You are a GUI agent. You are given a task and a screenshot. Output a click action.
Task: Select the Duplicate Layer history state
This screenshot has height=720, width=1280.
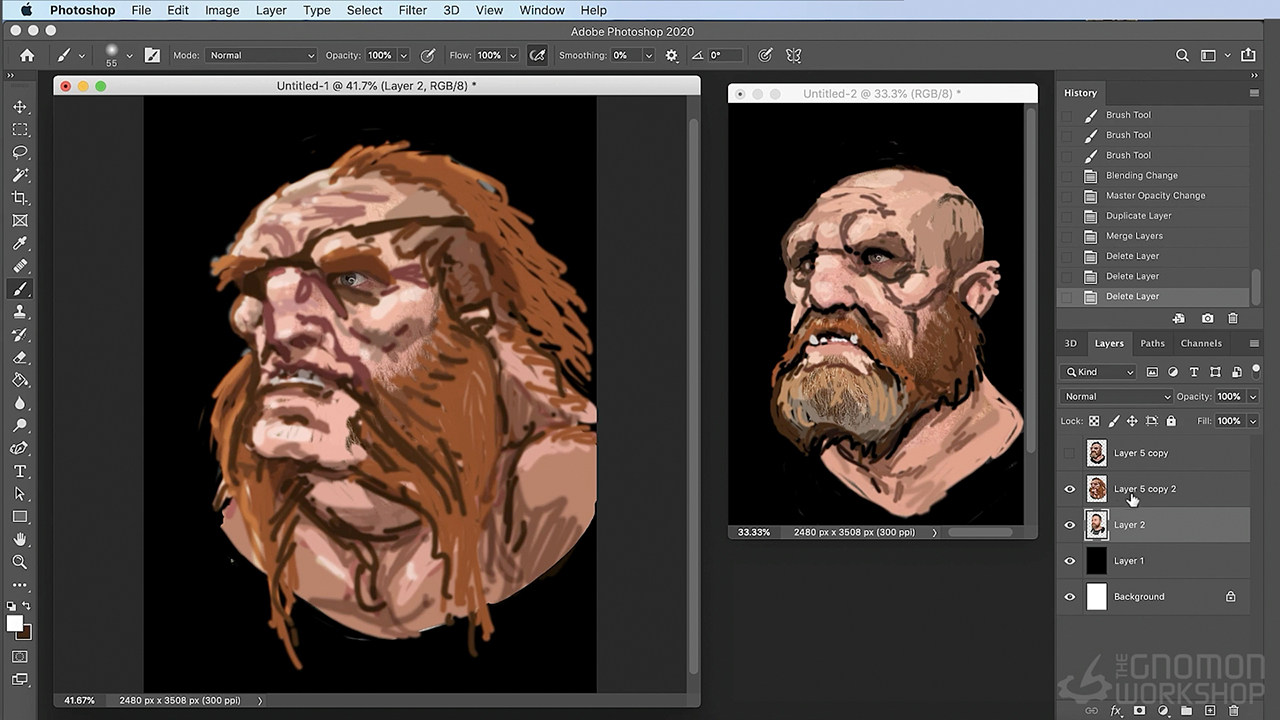click(1138, 216)
